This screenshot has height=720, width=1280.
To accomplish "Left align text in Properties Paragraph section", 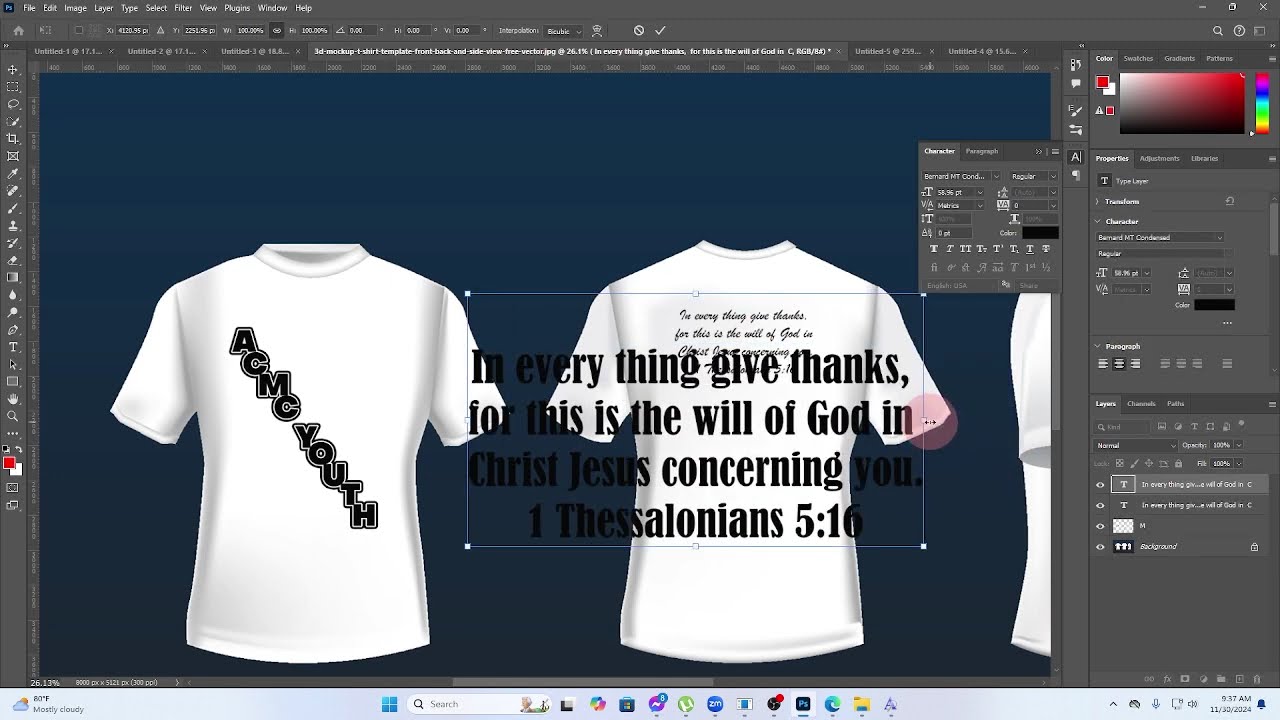I will pos(1103,364).
